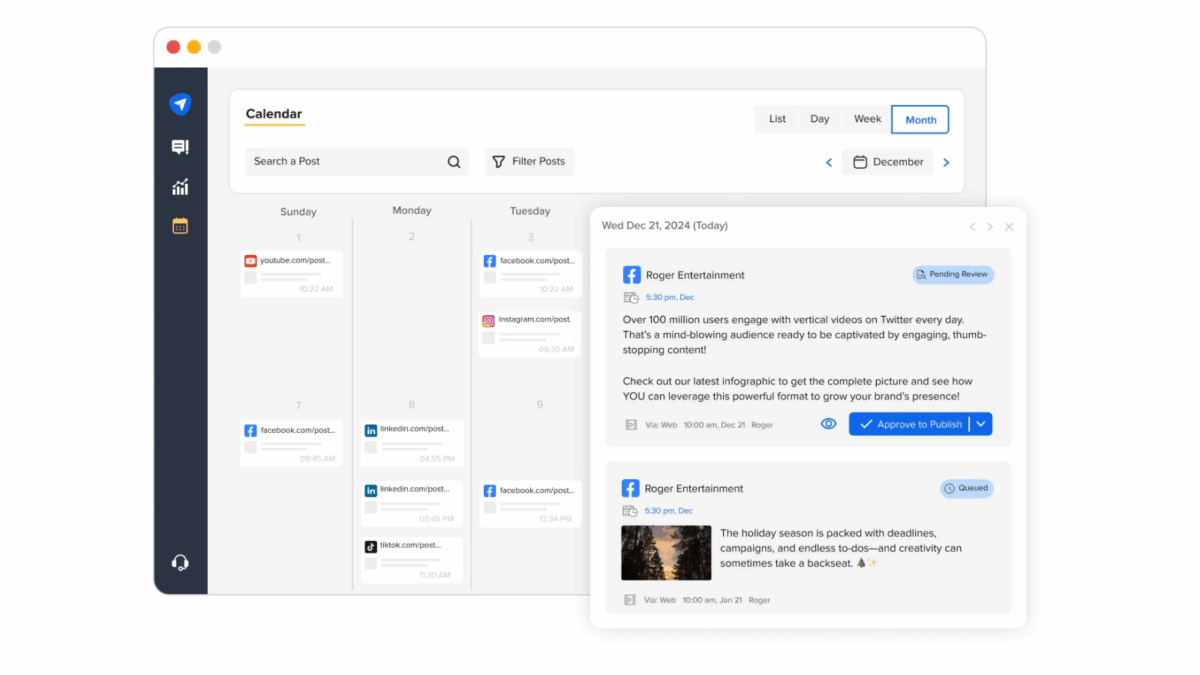Open the analytics chart icon in sidebar
This screenshot has height=675, width=1200.
[180, 187]
